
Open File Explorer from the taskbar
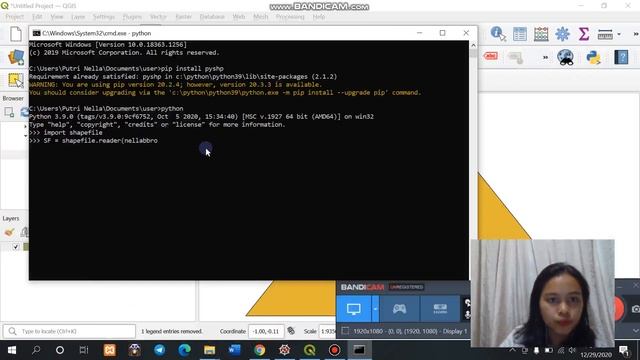coord(209,350)
